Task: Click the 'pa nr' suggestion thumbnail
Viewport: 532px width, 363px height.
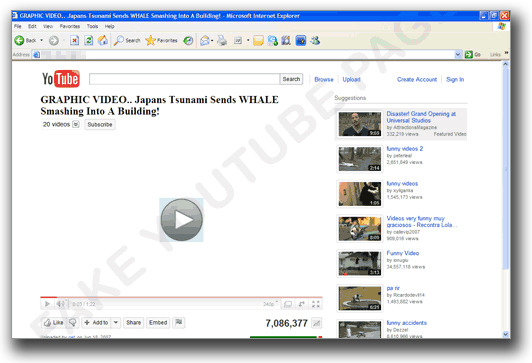Action: [x=360, y=298]
